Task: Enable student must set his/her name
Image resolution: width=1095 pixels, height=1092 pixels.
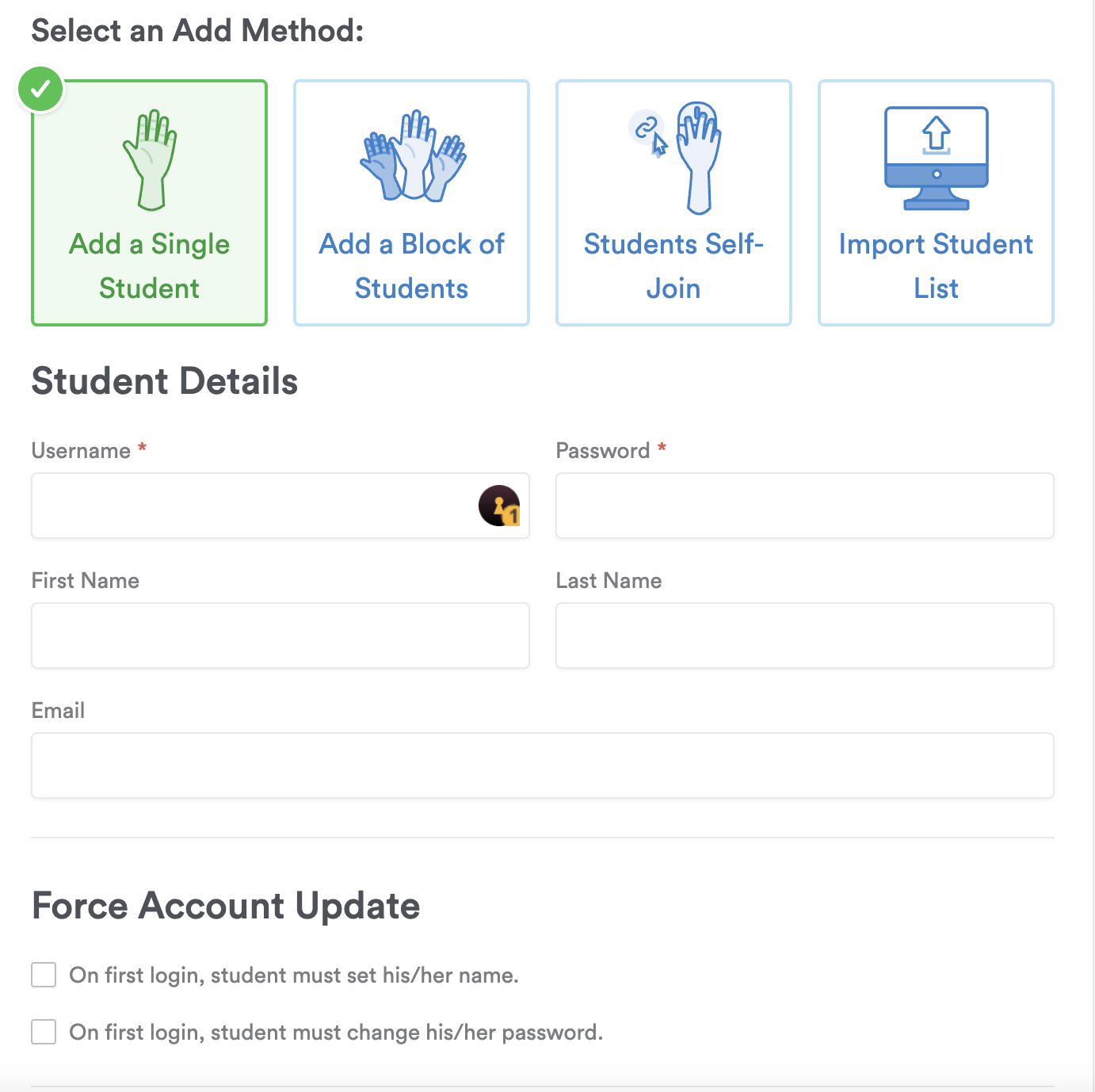Action: (x=44, y=975)
